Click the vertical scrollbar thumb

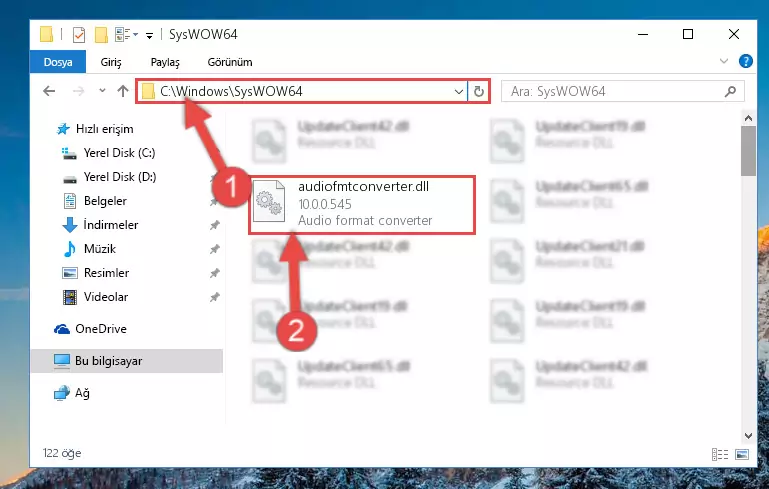pos(748,151)
